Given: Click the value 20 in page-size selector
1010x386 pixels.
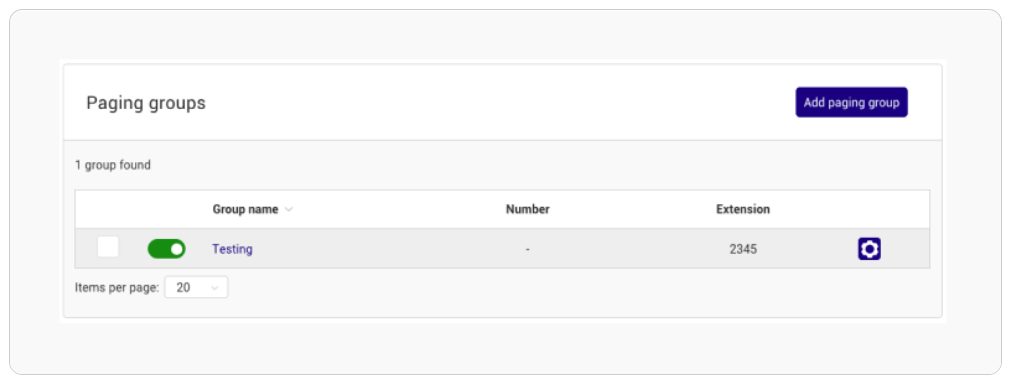Looking at the screenshot, I should tap(183, 287).
